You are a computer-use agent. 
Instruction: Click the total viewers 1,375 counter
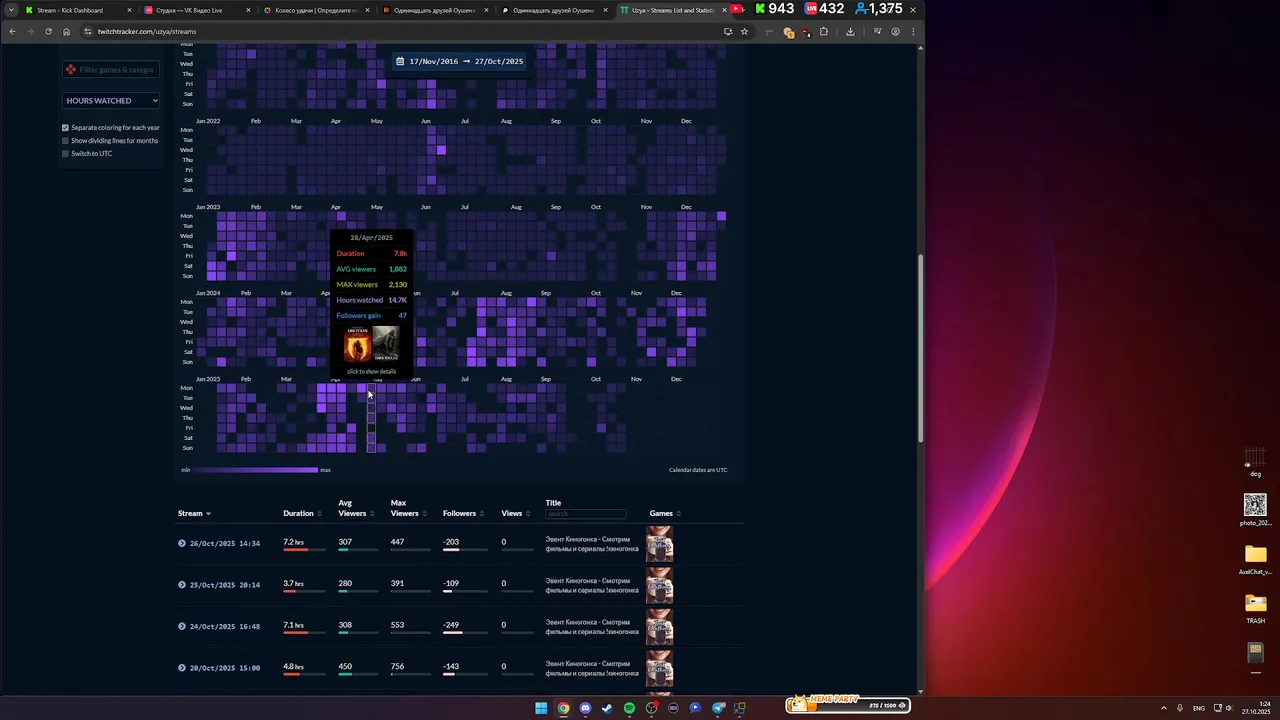tap(877, 9)
